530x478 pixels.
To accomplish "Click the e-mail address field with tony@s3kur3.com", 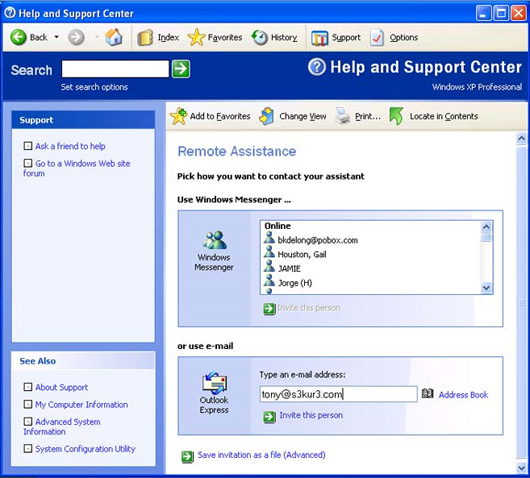I will pyautogui.click(x=338, y=394).
